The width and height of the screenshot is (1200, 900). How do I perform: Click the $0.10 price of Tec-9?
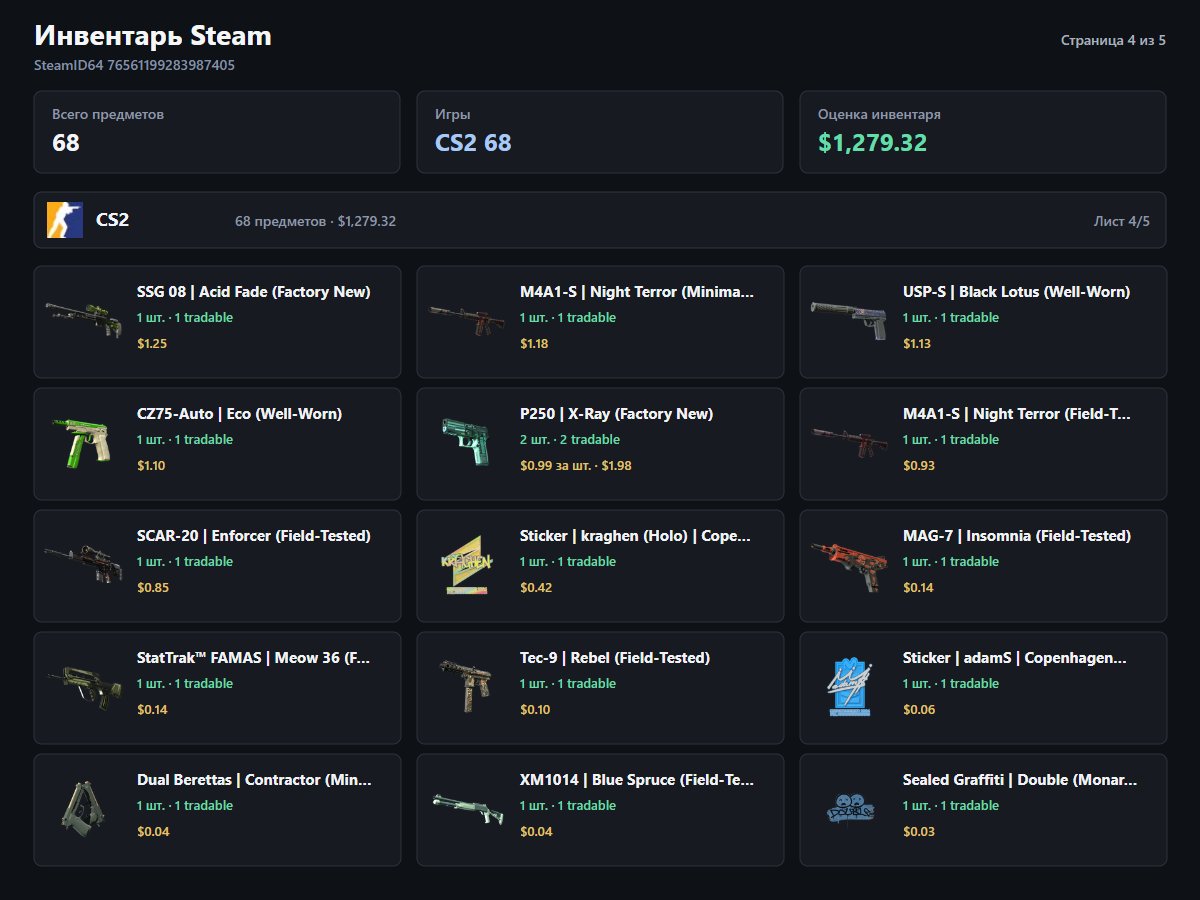[535, 710]
